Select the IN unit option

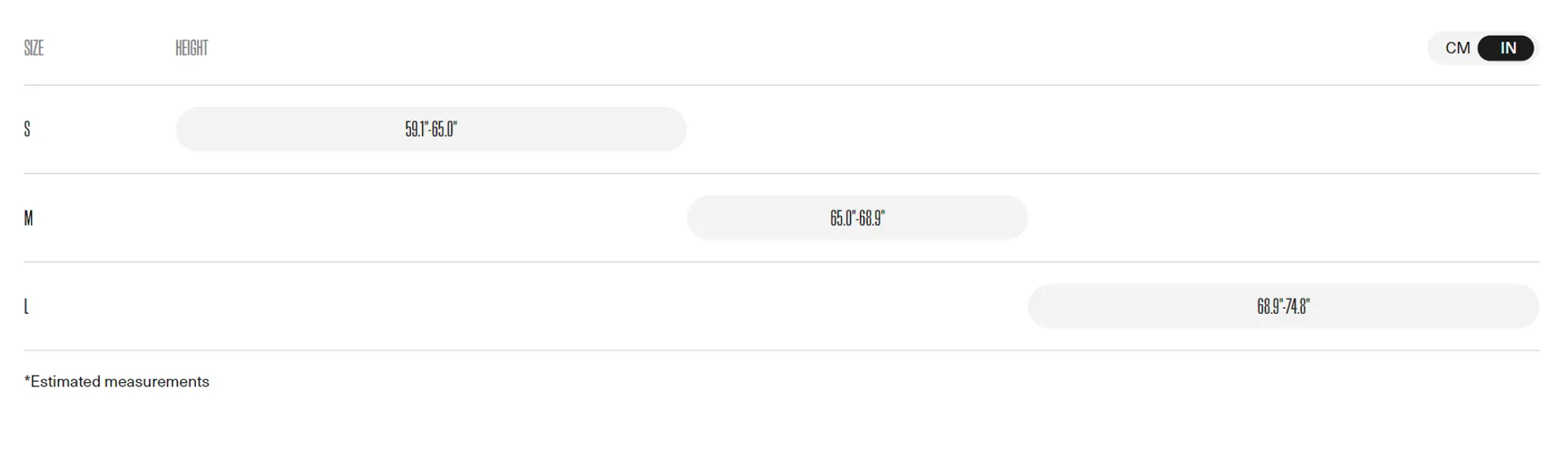tap(1507, 48)
